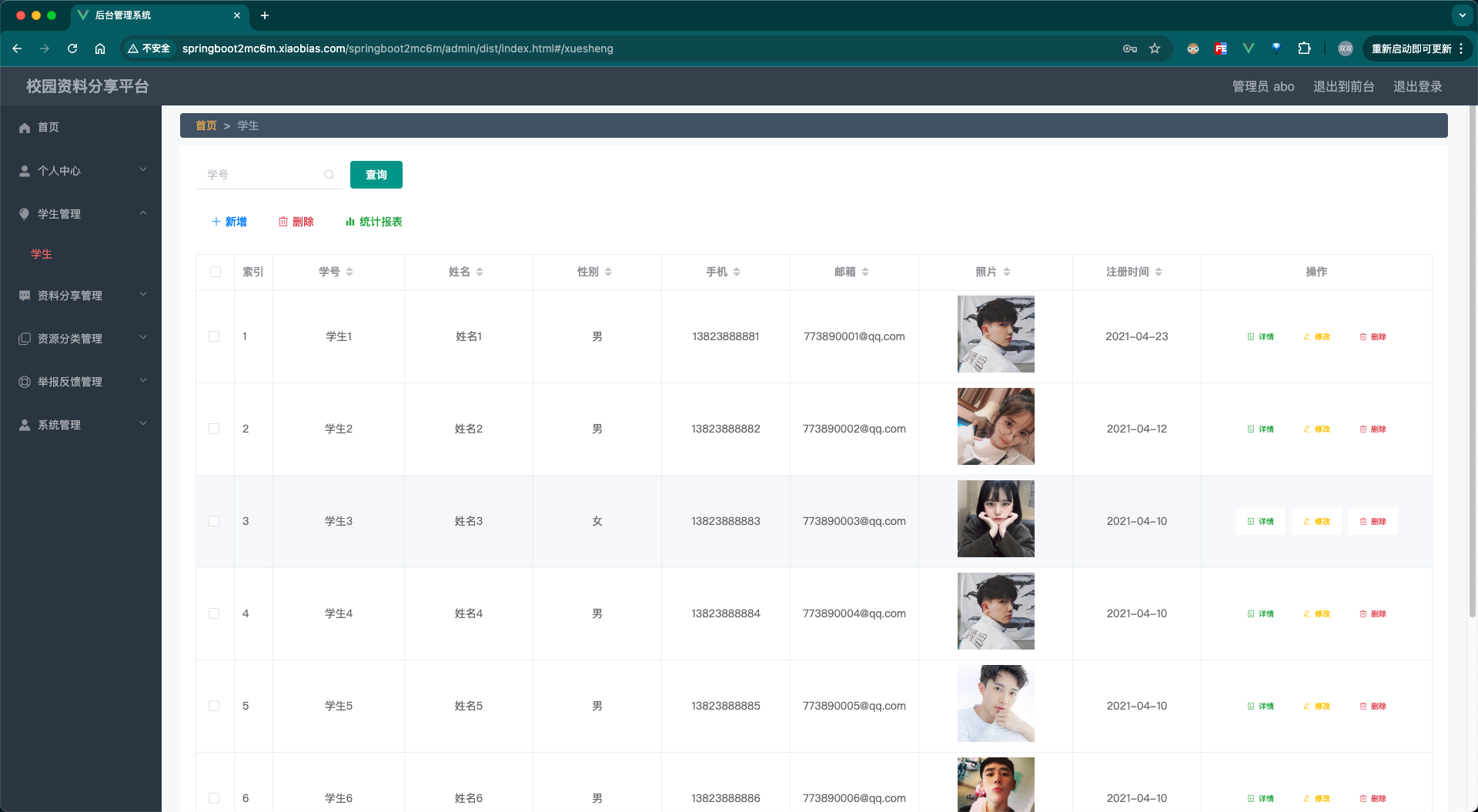Click the 不安全 security warning indicator
Viewport: 1478px width, 812px height.
pyautogui.click(x=149, y=48)
